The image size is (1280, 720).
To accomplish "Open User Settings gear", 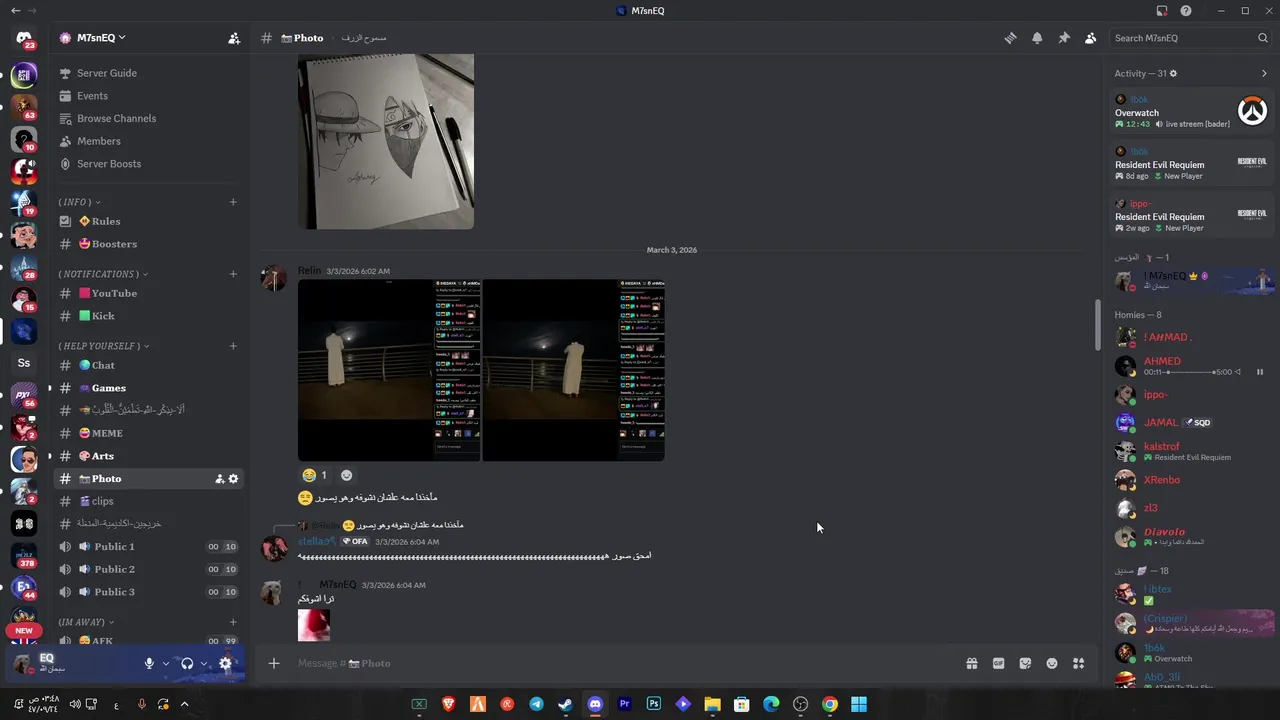I will pyautogui.click(x=225, y=663).
